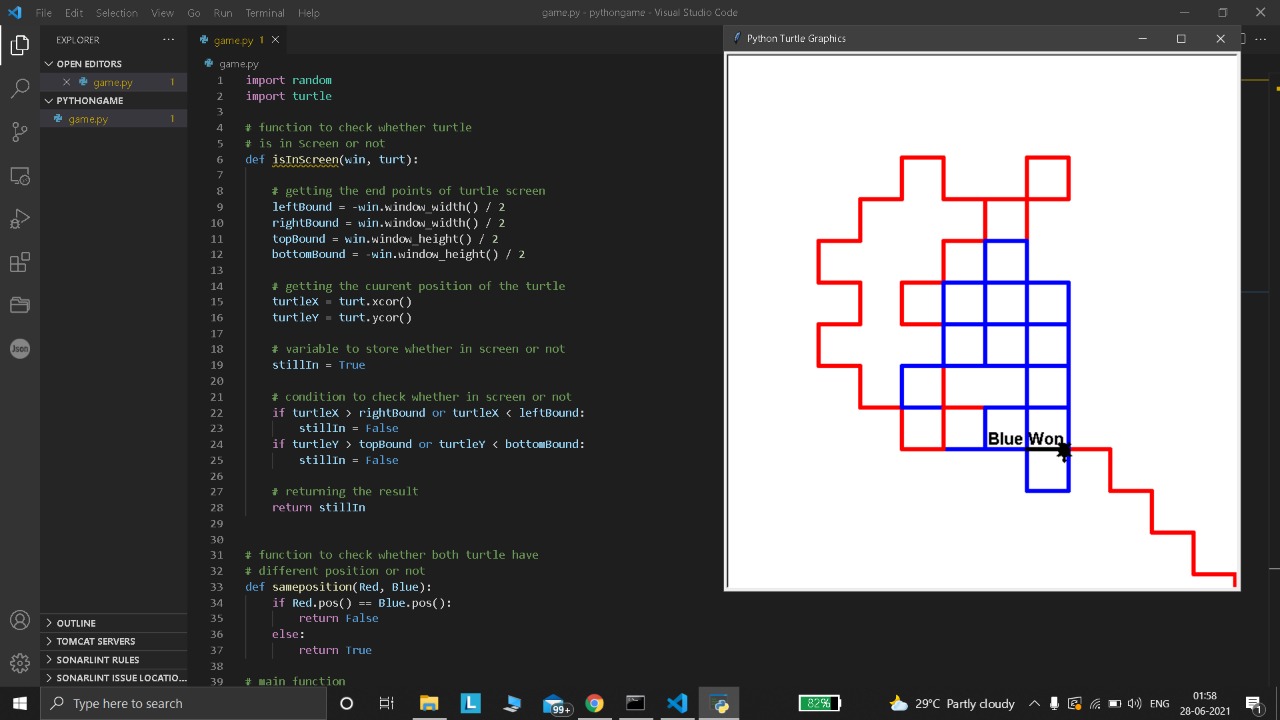Click the Explorer more actions ellipsis
Screen dimensions: 1280x720
(x=168, y=40)
